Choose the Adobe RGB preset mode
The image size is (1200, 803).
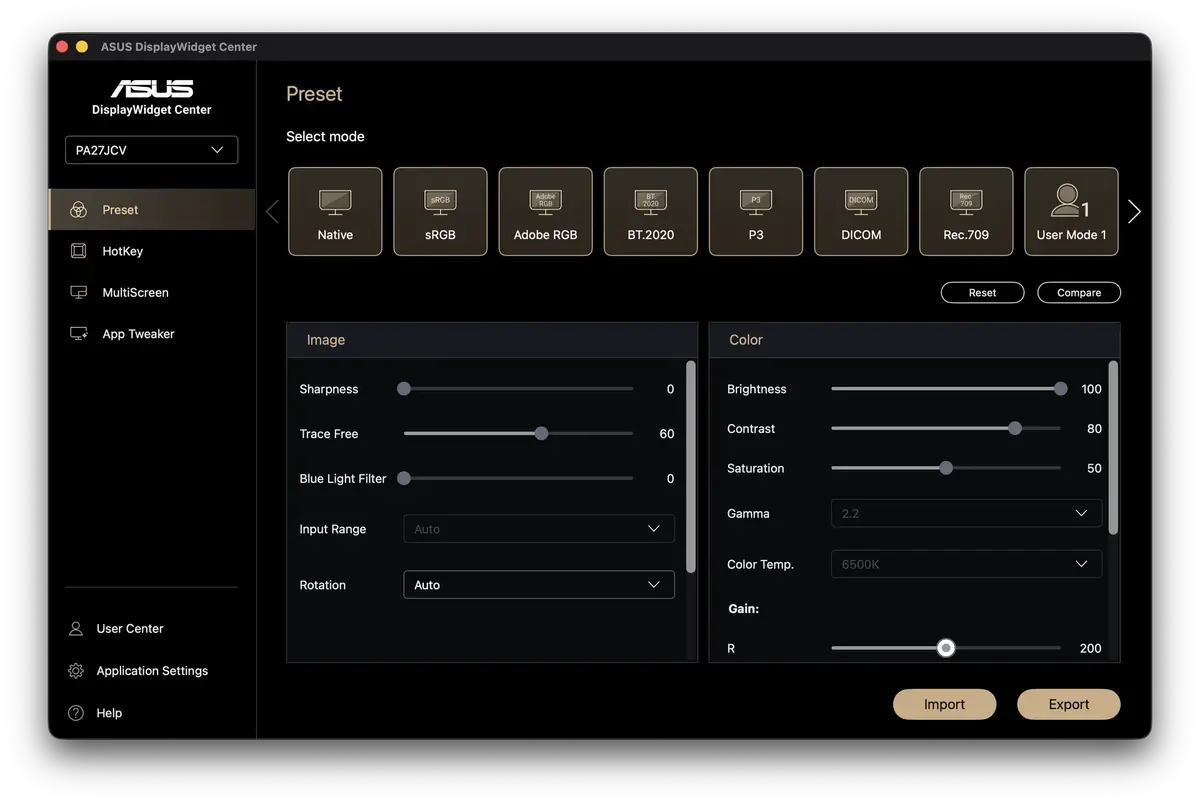[546, 211]
